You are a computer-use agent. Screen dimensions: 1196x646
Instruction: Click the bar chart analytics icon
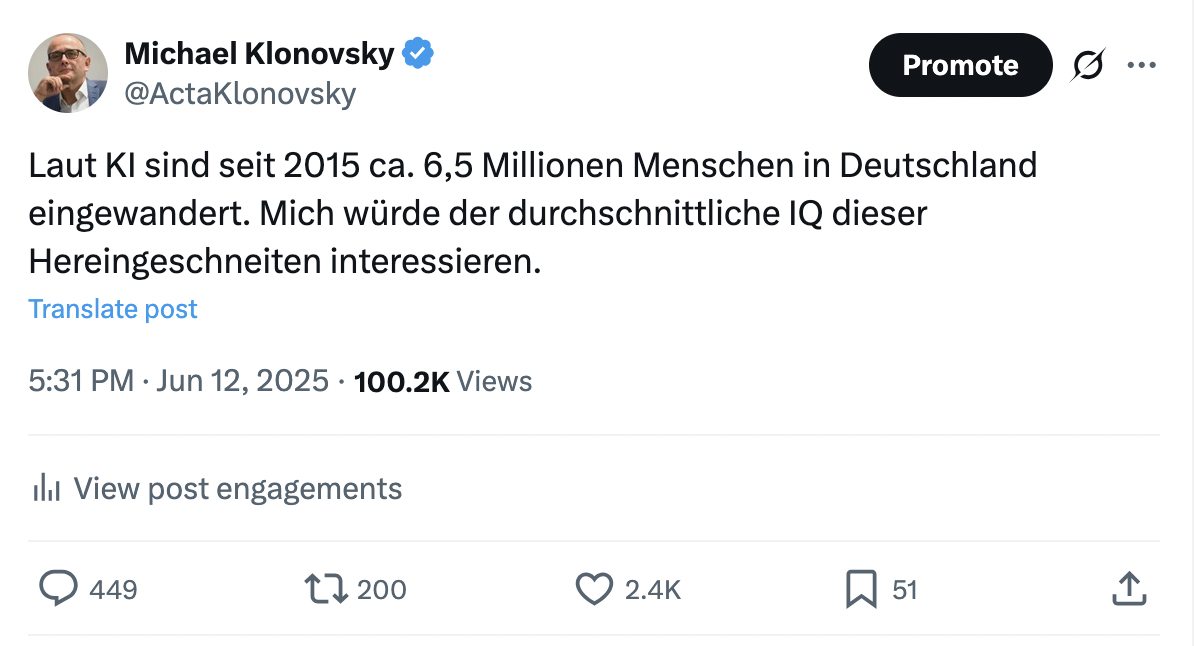pos(47,489)
